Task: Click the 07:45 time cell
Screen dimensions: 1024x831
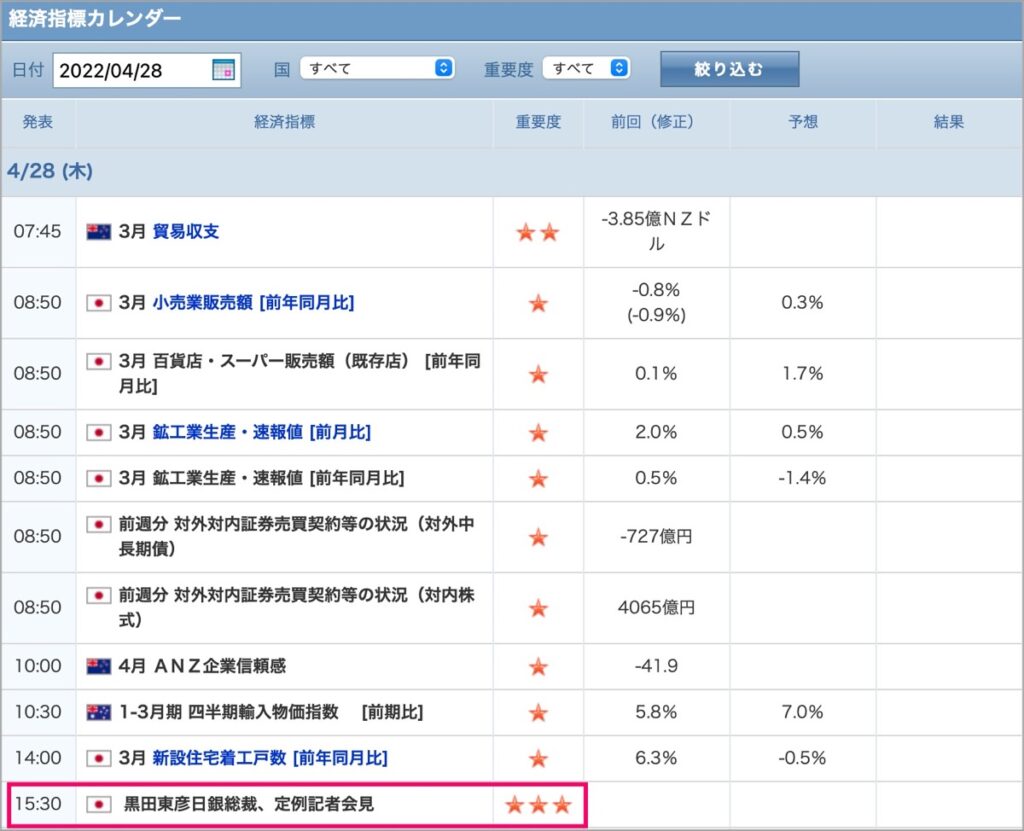Action: 37,231
